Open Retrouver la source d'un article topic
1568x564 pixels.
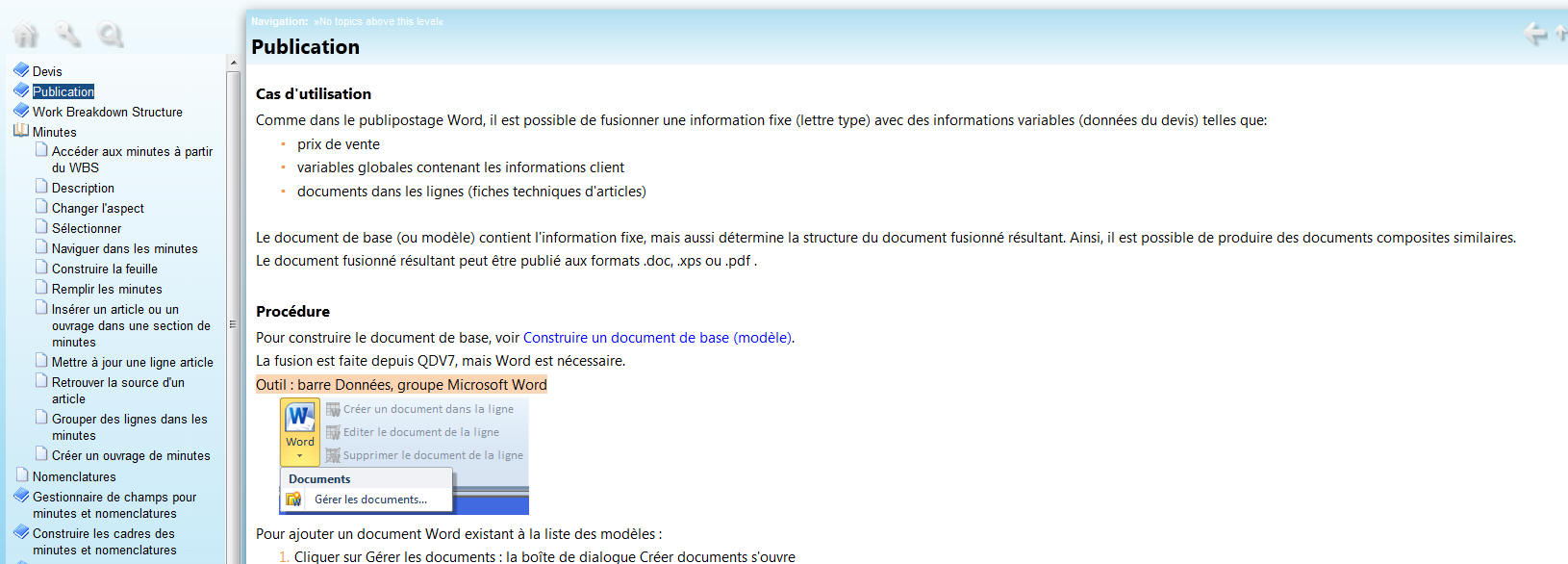pyautogui.click(x=118, y=390)
